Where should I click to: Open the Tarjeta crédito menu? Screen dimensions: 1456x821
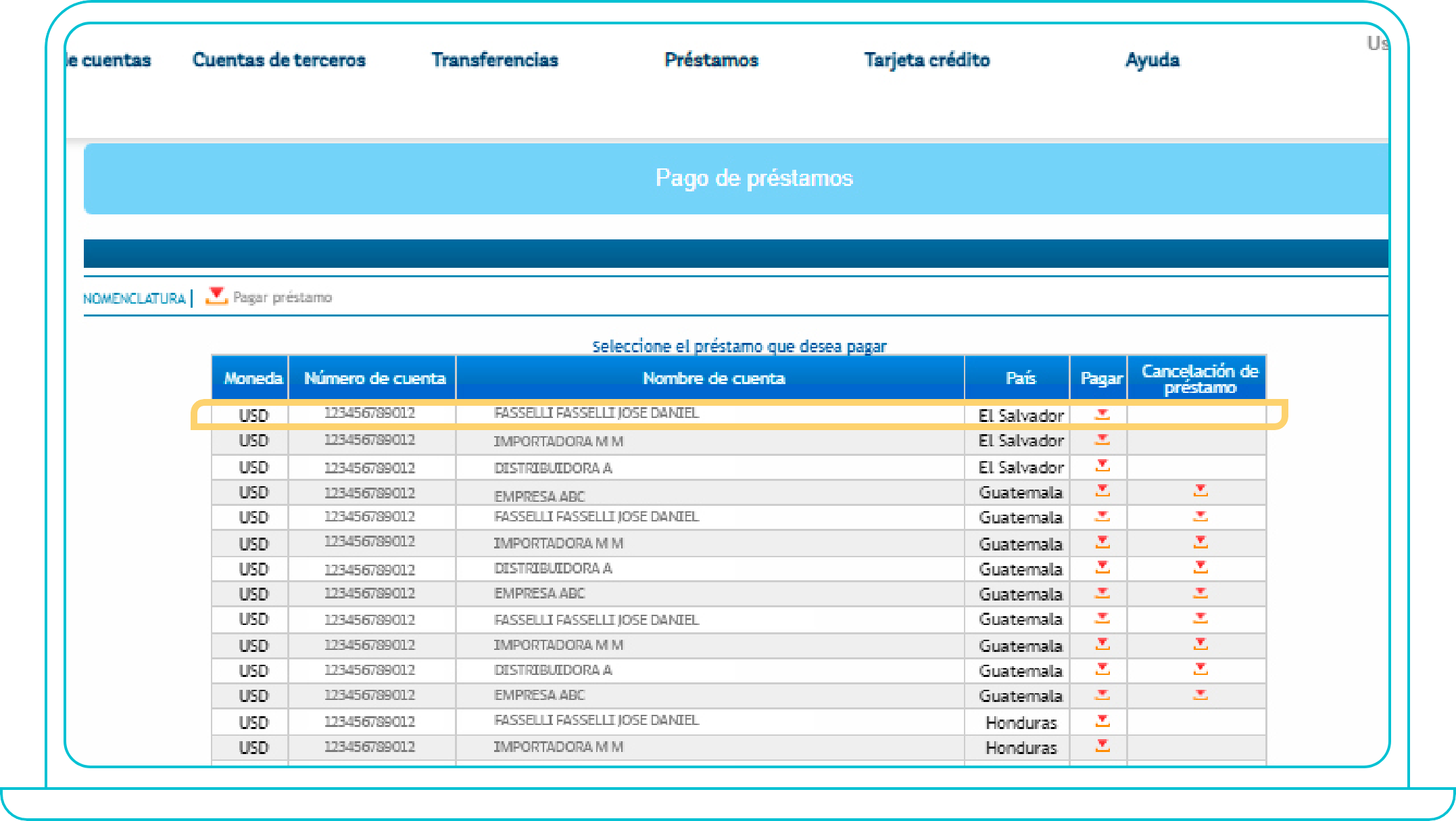tap(927, 60)
